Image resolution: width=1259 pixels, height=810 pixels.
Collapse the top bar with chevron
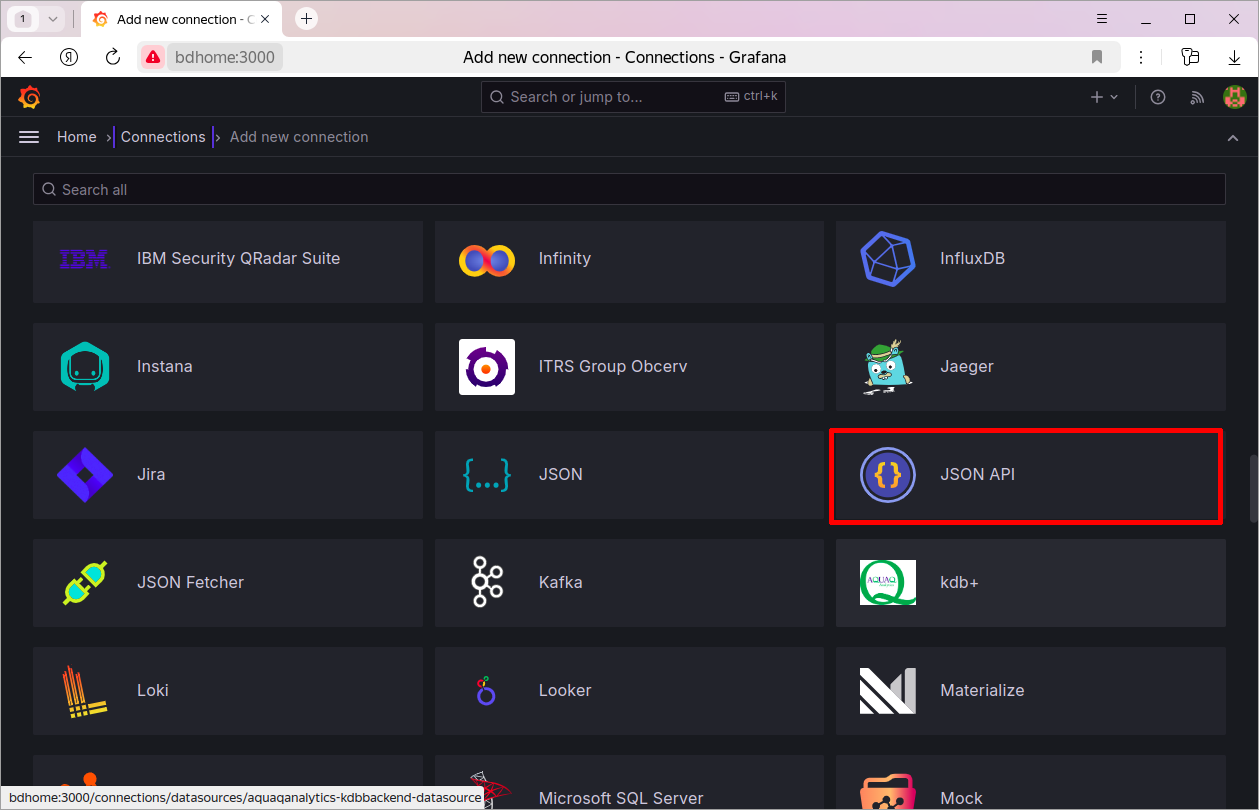1233,137
